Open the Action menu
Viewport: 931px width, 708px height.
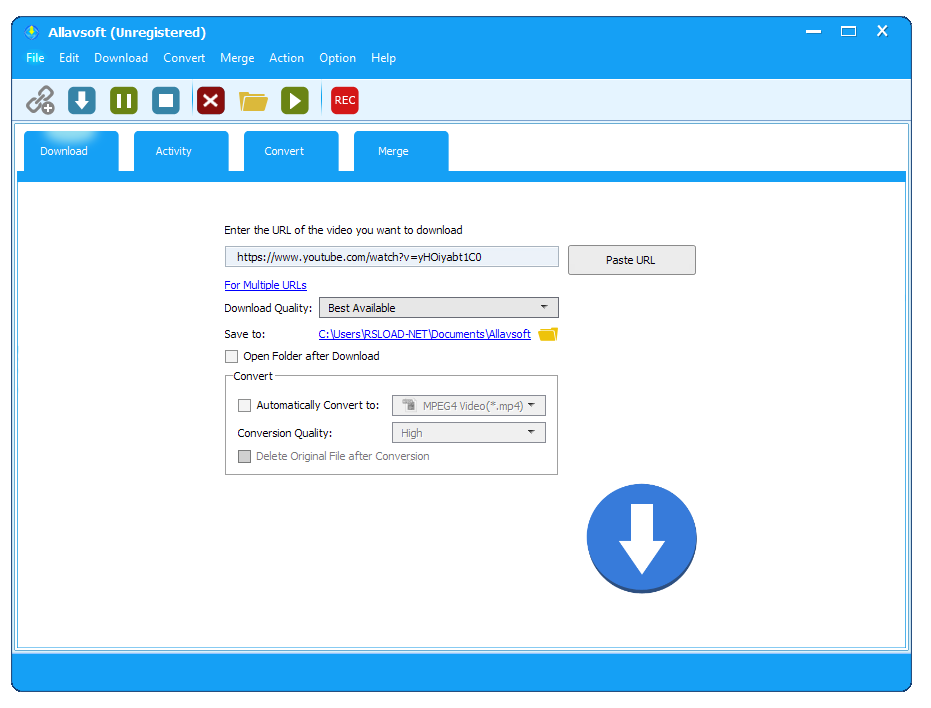(286, 58)
